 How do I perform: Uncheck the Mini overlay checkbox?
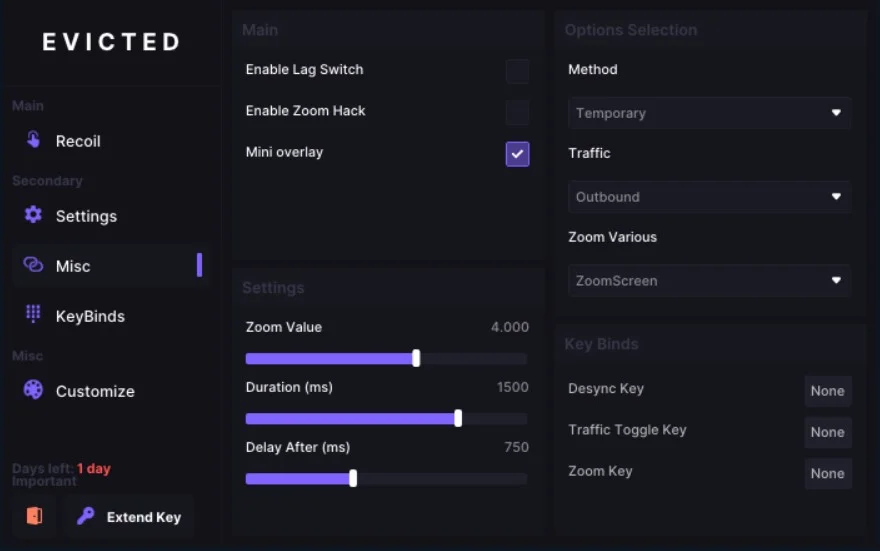click(x=517, y=153)
